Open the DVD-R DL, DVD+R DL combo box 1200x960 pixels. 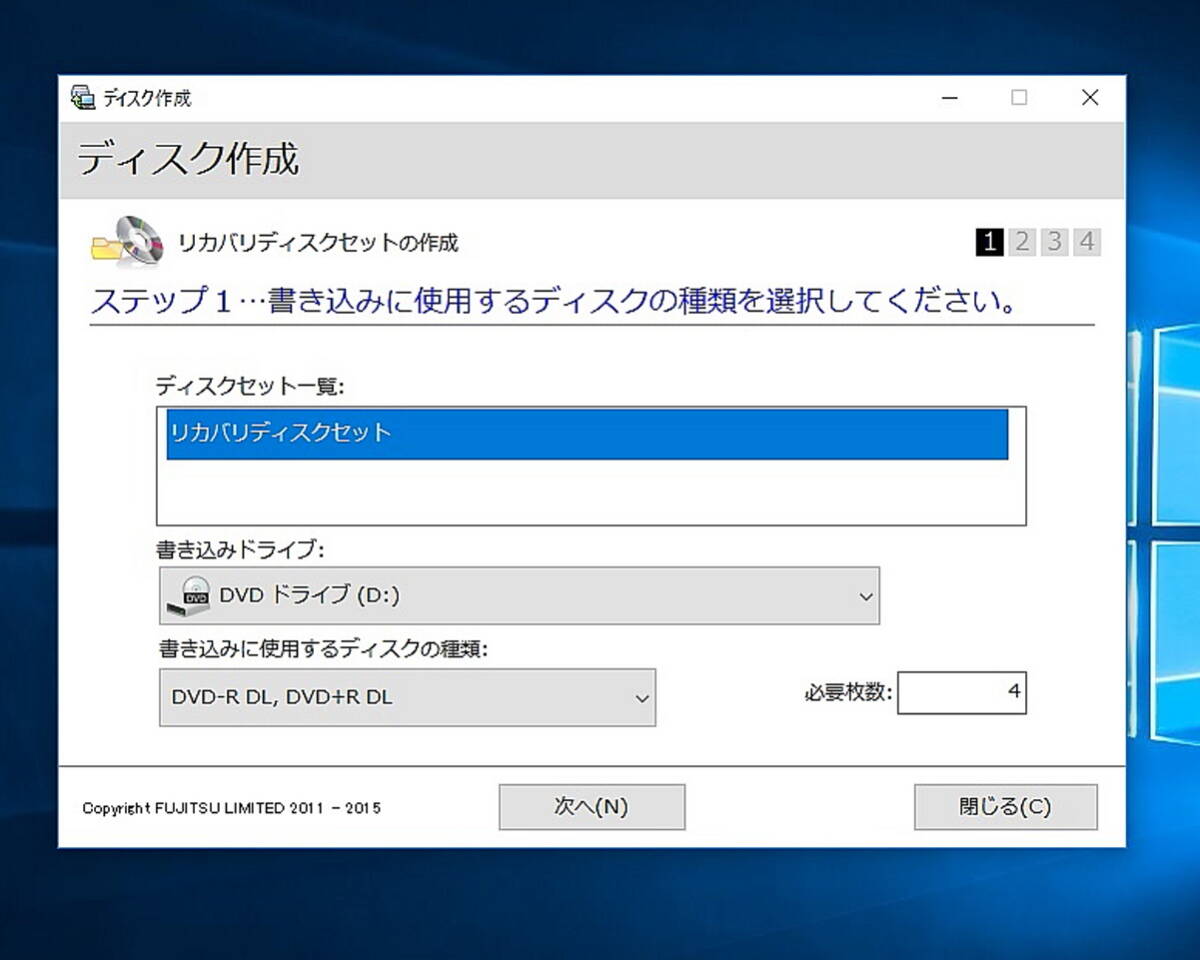(400, 698)
